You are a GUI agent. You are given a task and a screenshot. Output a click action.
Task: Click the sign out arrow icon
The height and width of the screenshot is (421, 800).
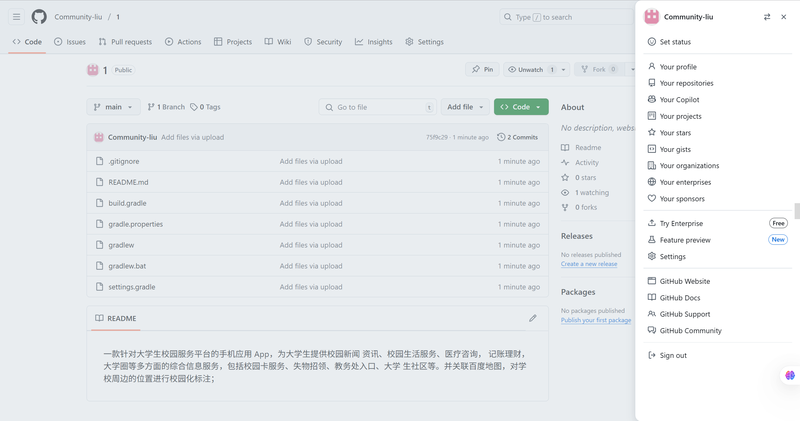[x=652, y=355]
